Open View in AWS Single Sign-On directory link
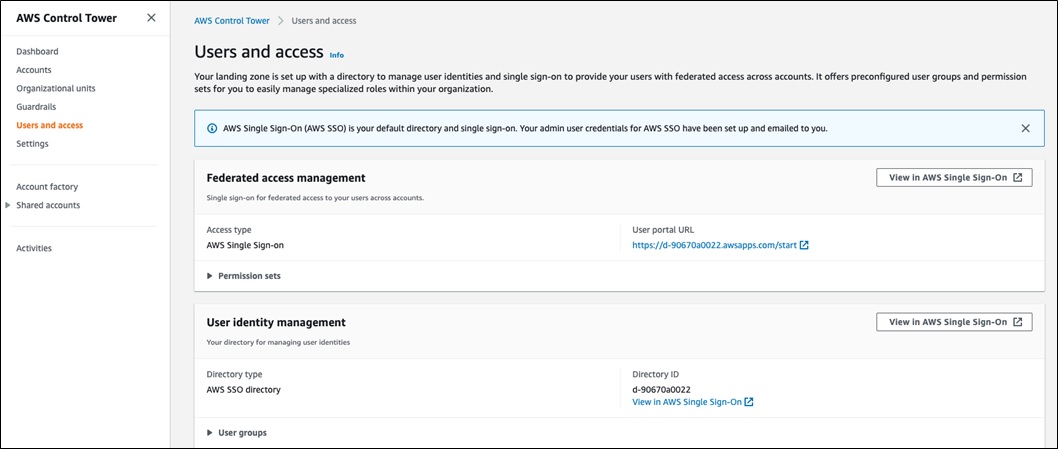 coord(687,402)
